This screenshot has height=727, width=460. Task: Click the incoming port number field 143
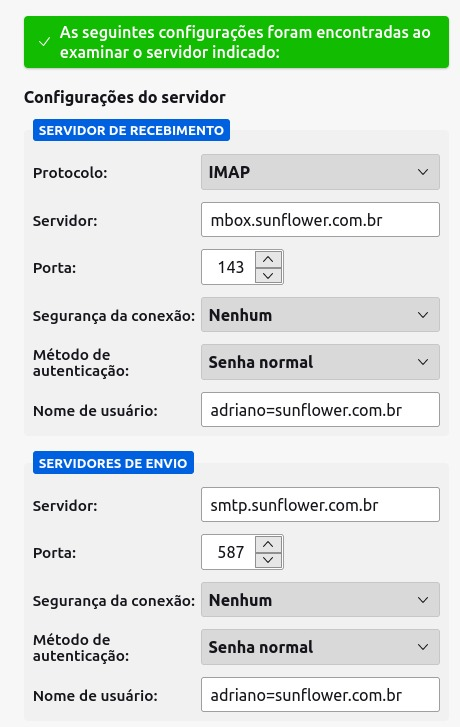coord(229,267)
